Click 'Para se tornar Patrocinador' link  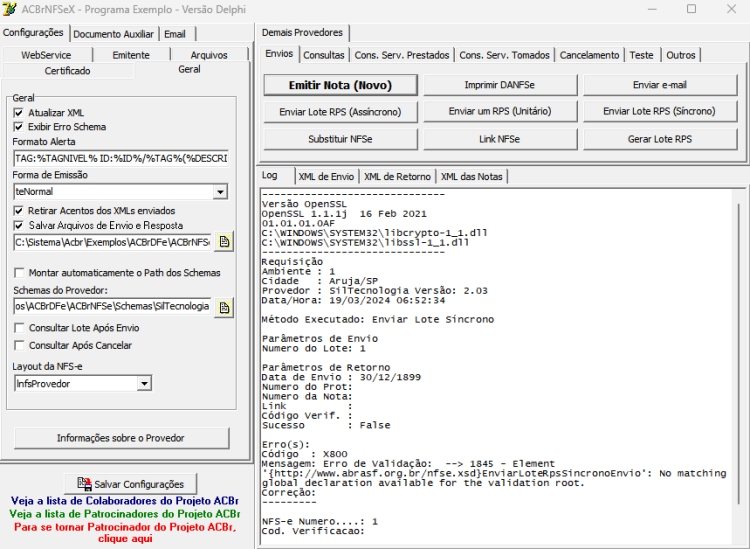tap(125, 533)
